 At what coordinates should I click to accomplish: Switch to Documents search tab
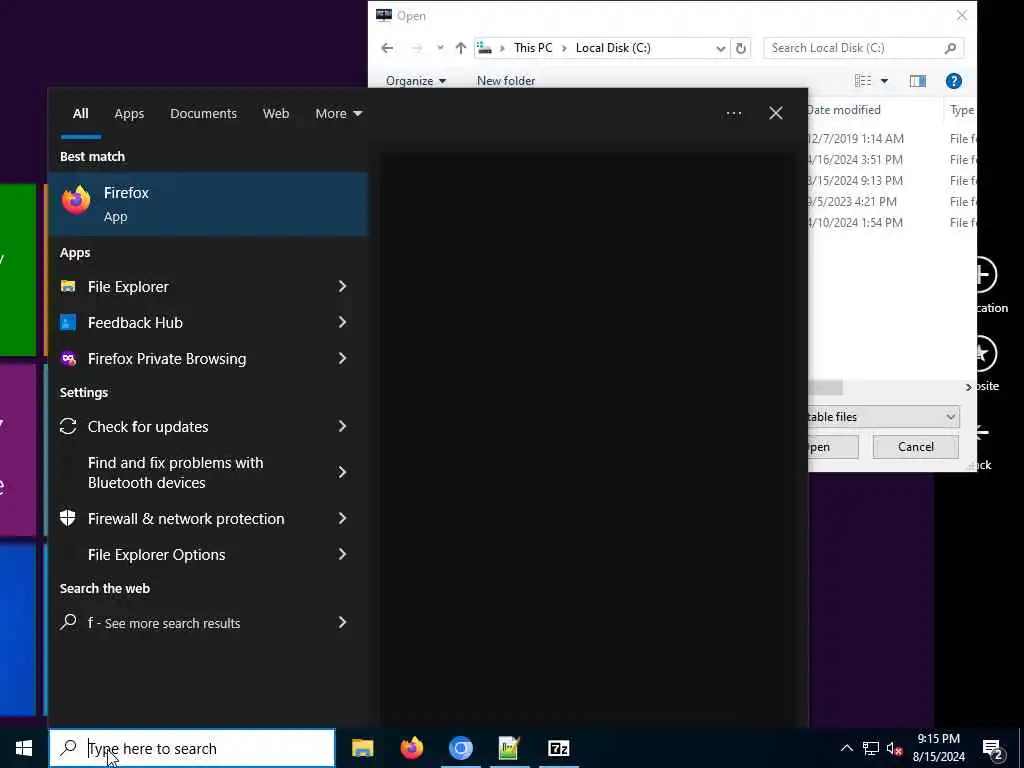click(203, 114)
